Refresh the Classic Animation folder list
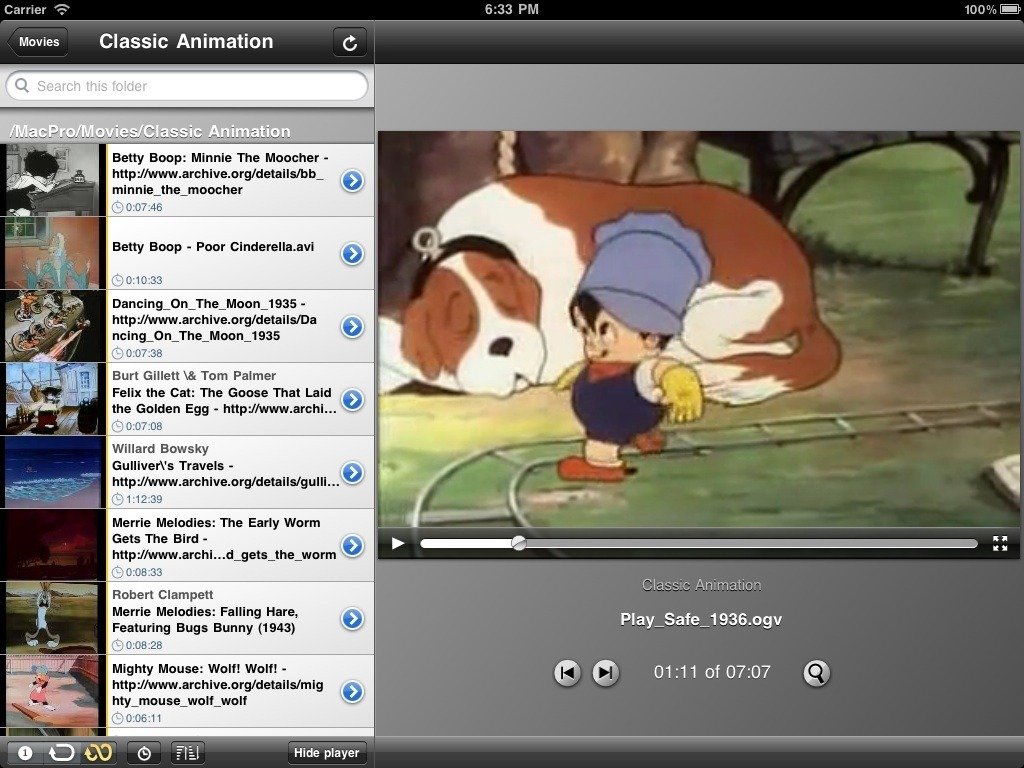The height and width of the screenshot is (768, 1024). coord(349,42)
